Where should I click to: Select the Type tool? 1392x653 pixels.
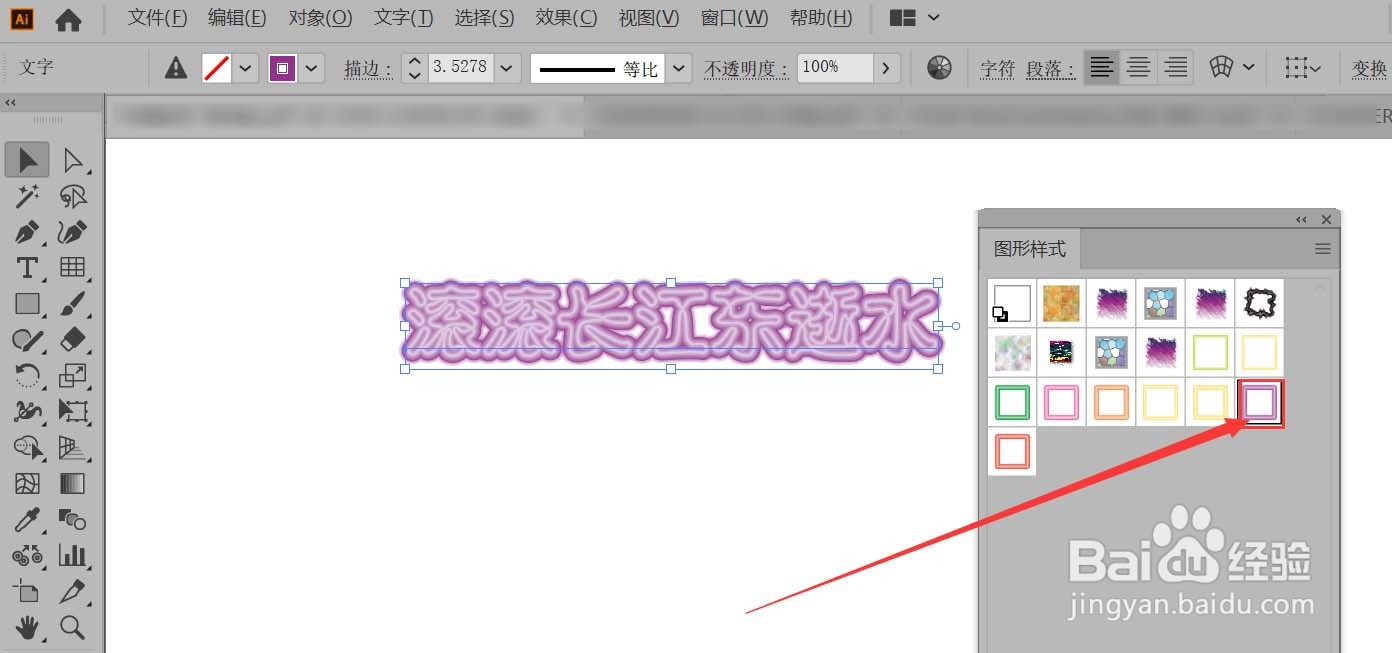[27, 268]
